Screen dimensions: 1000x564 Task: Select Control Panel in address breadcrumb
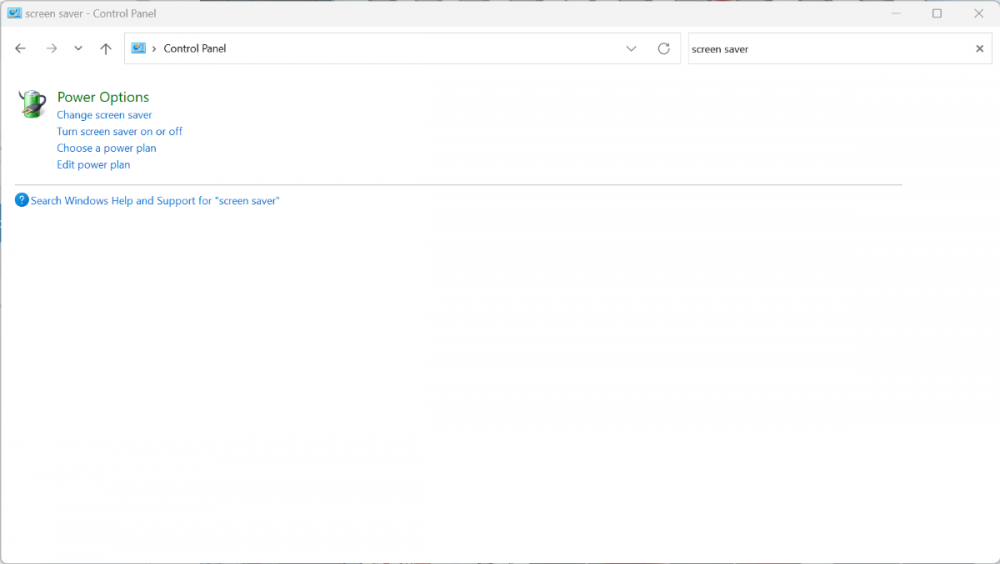point(195,48)
